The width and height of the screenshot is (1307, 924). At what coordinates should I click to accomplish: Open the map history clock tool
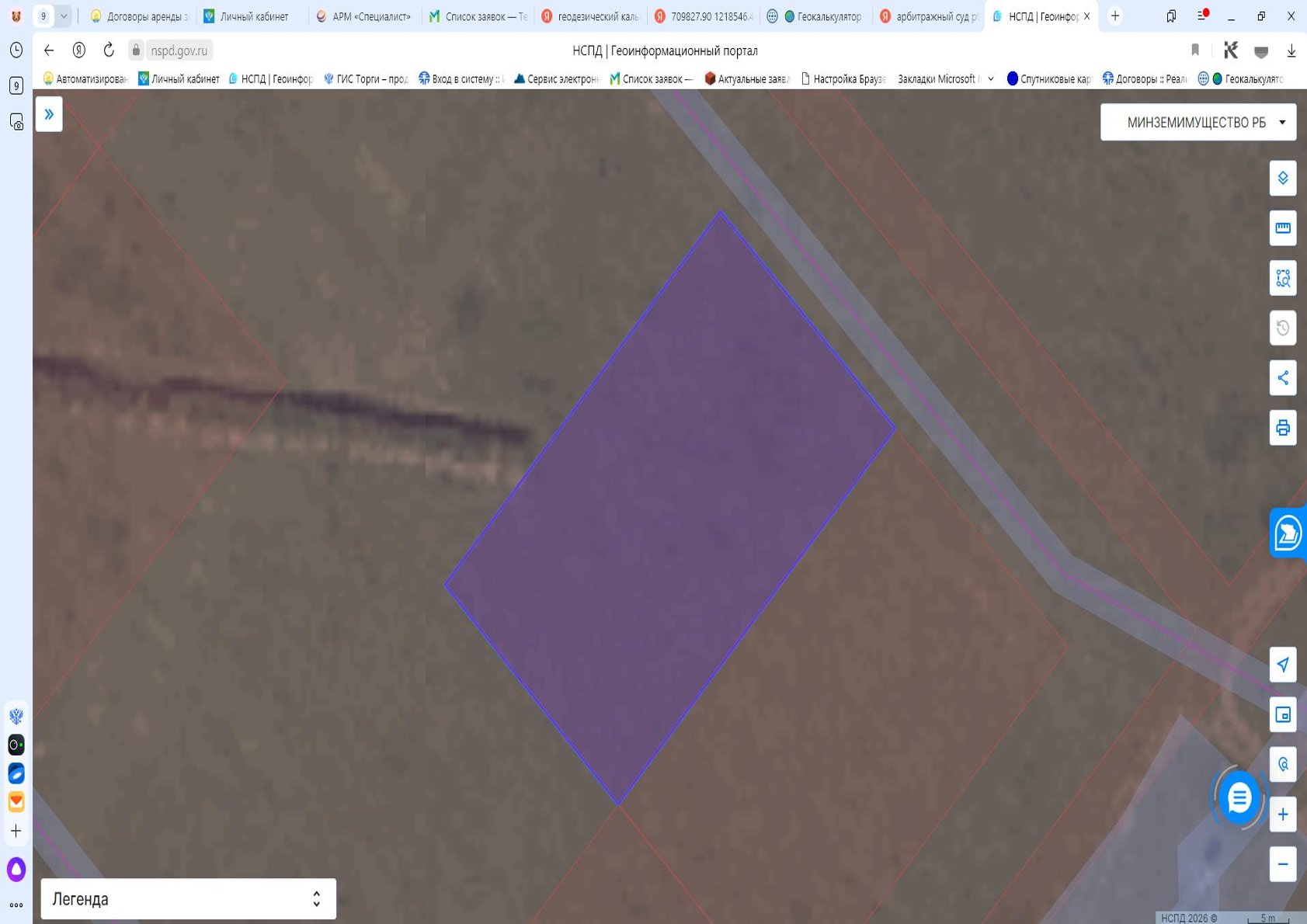coord(1283,328)
